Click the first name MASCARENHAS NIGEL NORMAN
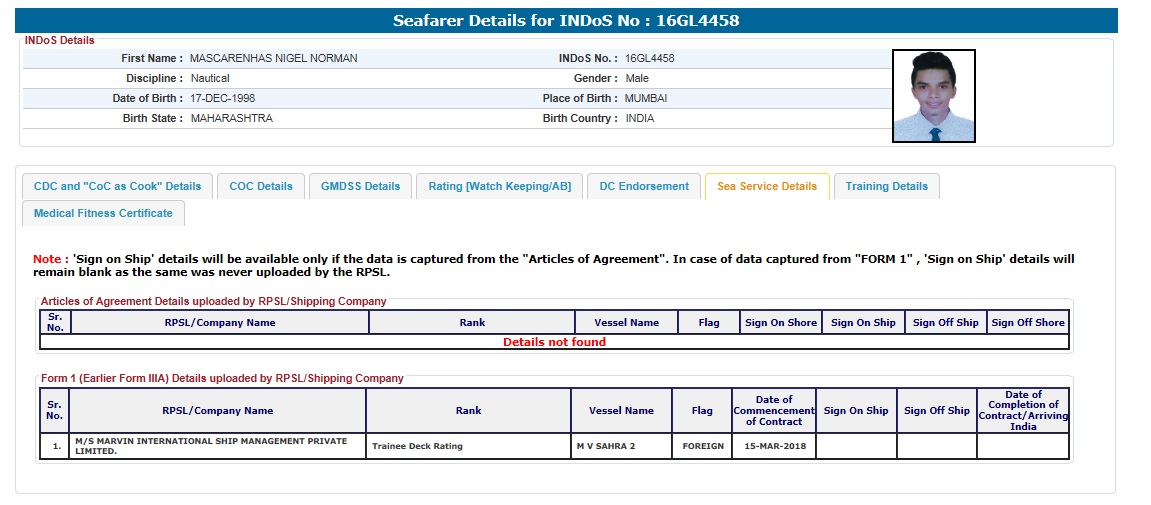This screenshot has width=1151, height=505. click(x=273, y=58)
